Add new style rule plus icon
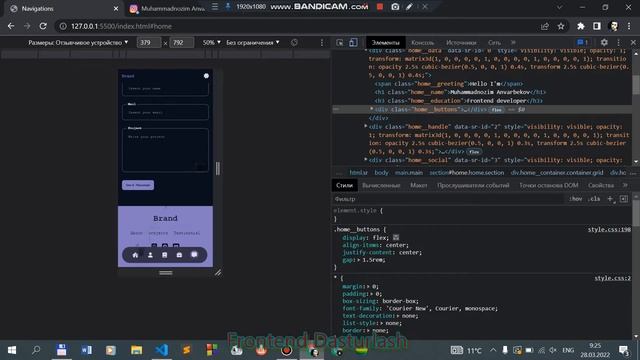This screenshot has height=360, width=640. tap(610, 199)
